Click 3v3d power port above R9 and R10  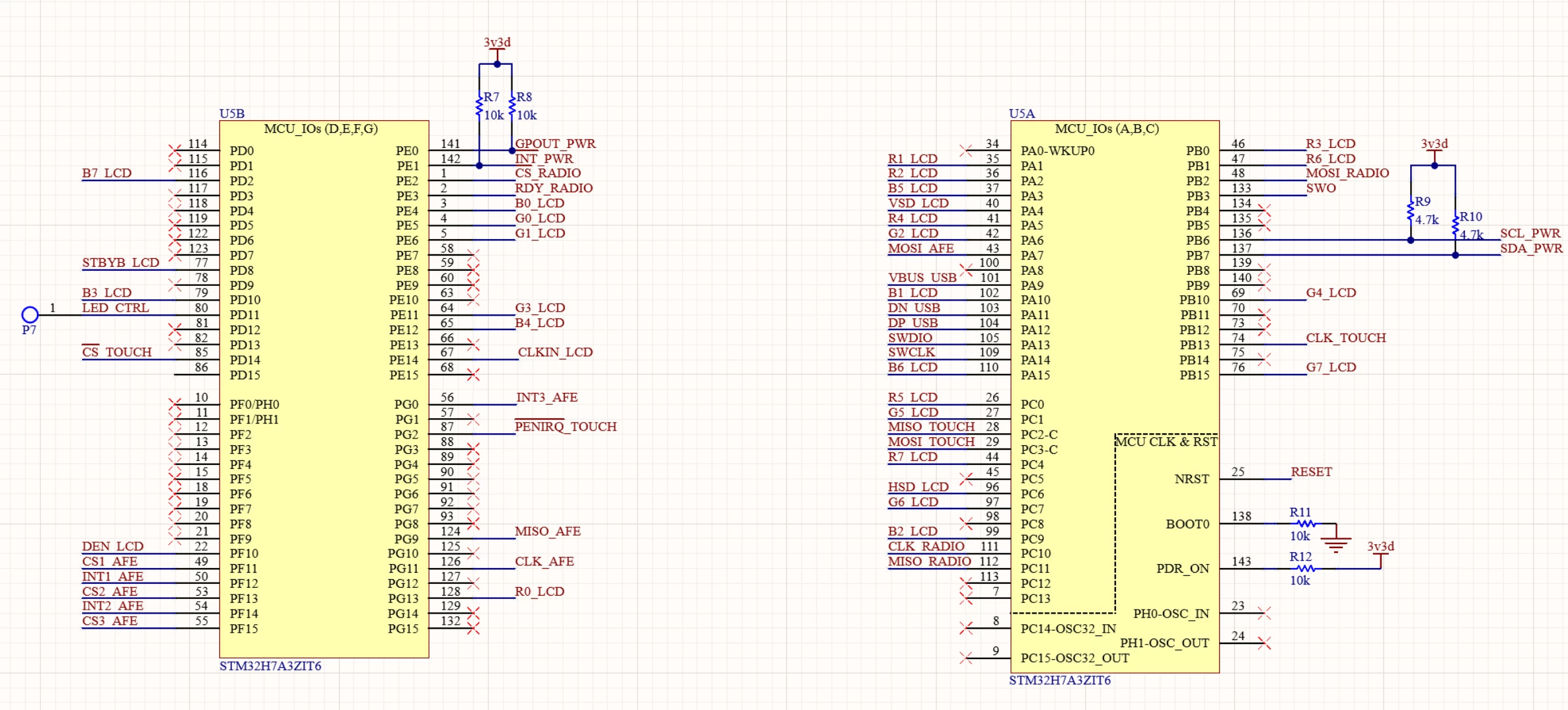(1435, 149)
